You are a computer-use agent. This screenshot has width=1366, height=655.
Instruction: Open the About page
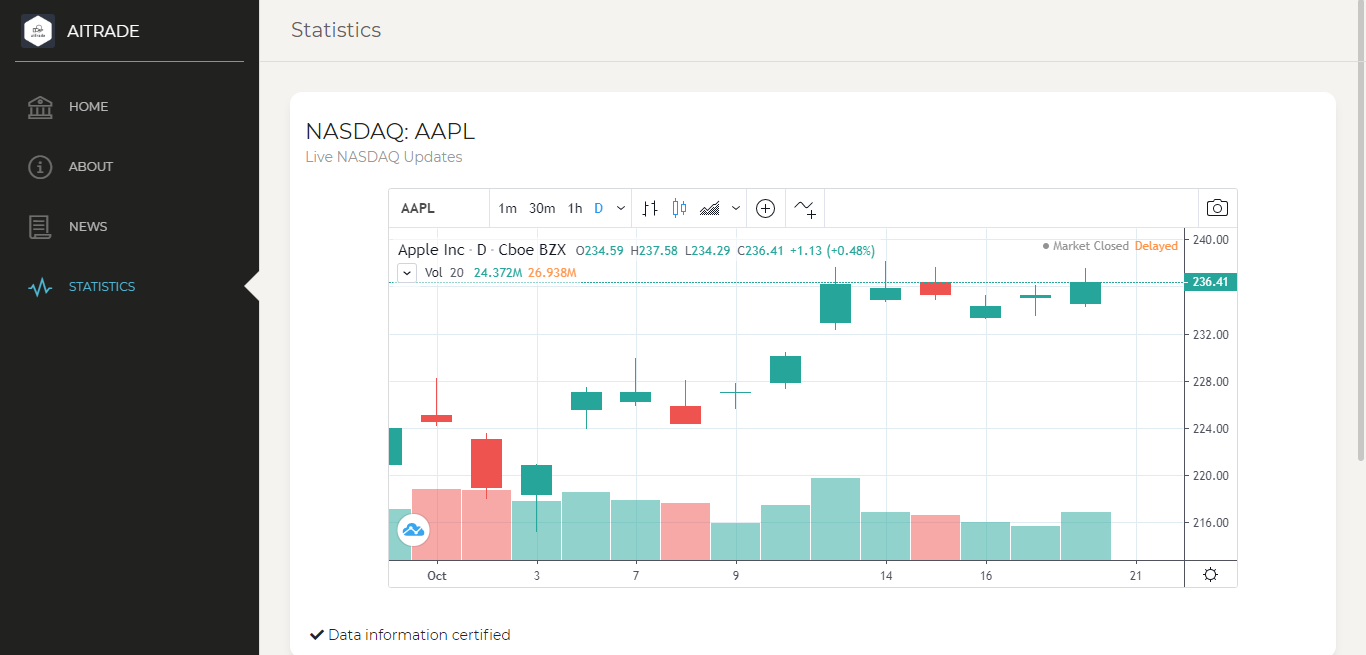pyautogui.click(x=90, y=167)
